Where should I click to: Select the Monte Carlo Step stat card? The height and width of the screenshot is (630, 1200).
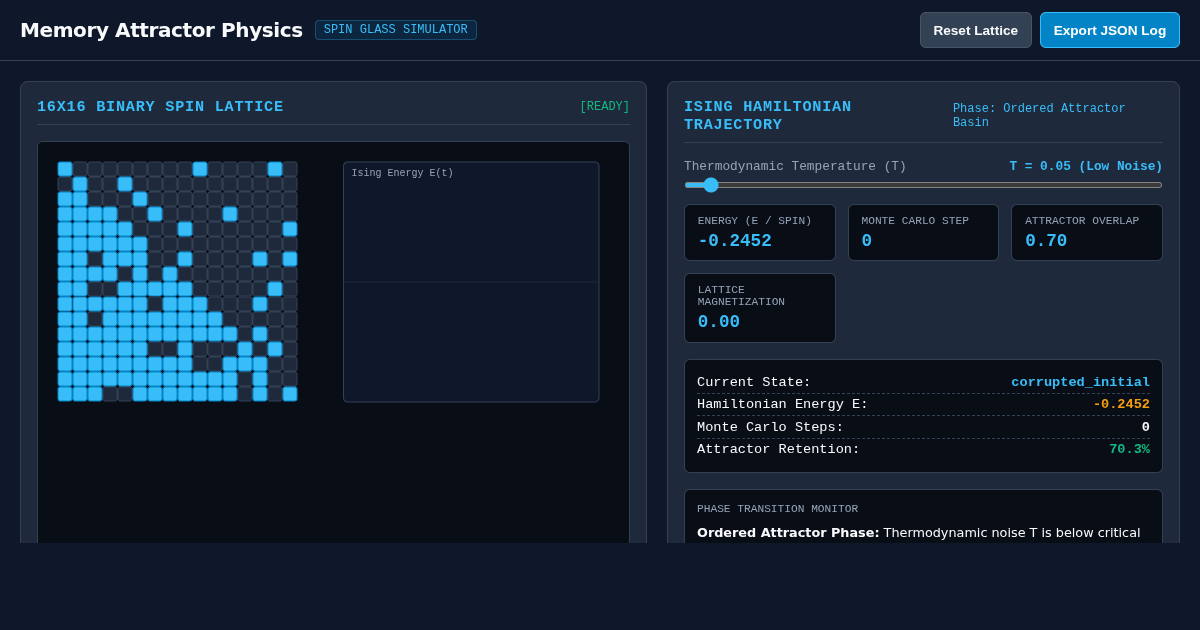[x=923, y=232]
